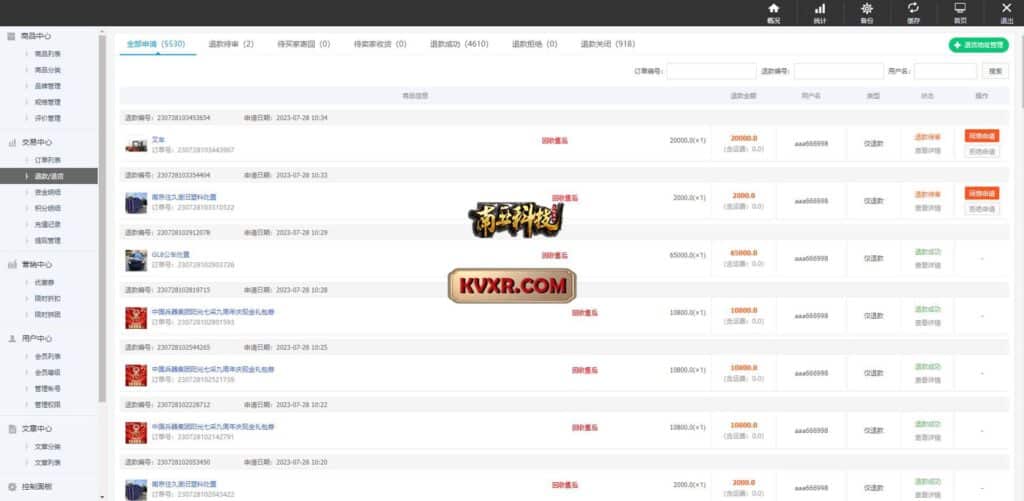Open 商品分类 in the sidebar
This screenshot has height=501, width=1024.
pyautogui.click(x=47, y=70)
